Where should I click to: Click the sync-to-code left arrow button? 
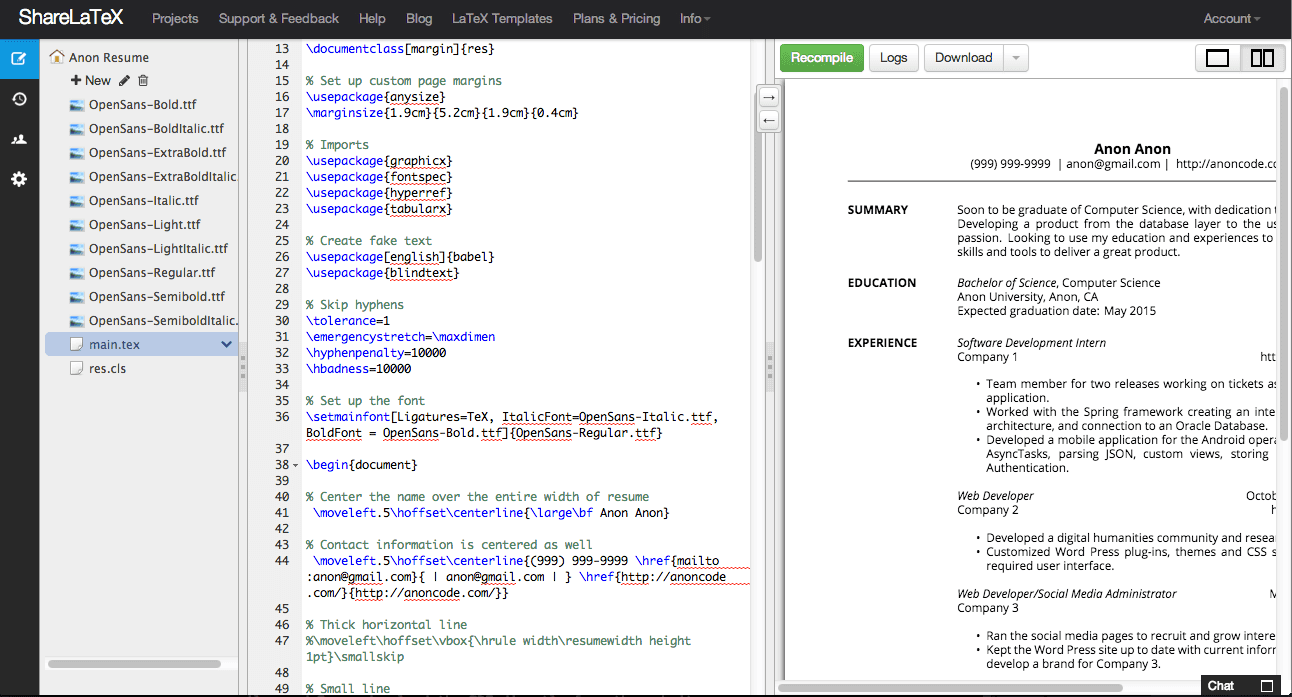pyautogui.click(x=768, y=120)
